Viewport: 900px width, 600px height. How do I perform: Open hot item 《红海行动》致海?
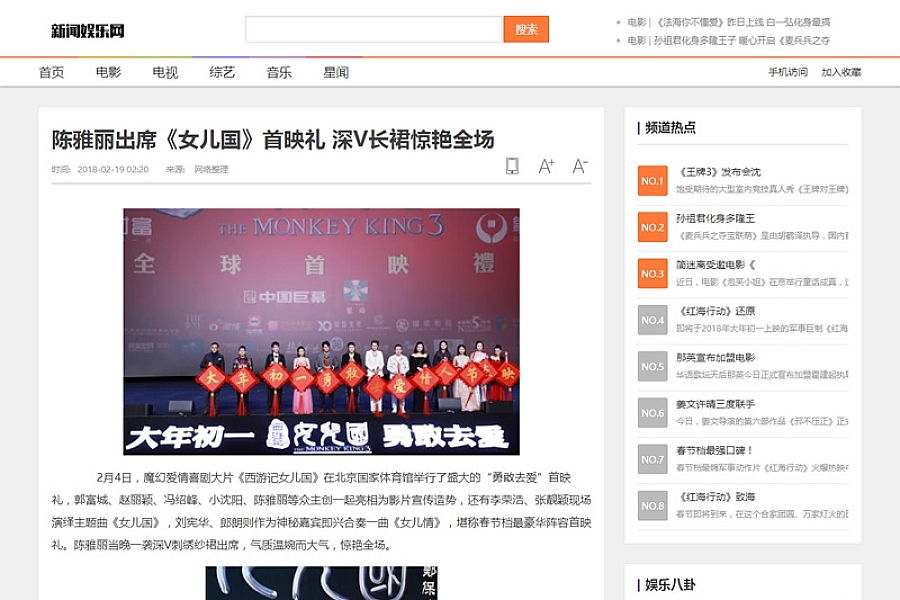[x=716, y=497]
